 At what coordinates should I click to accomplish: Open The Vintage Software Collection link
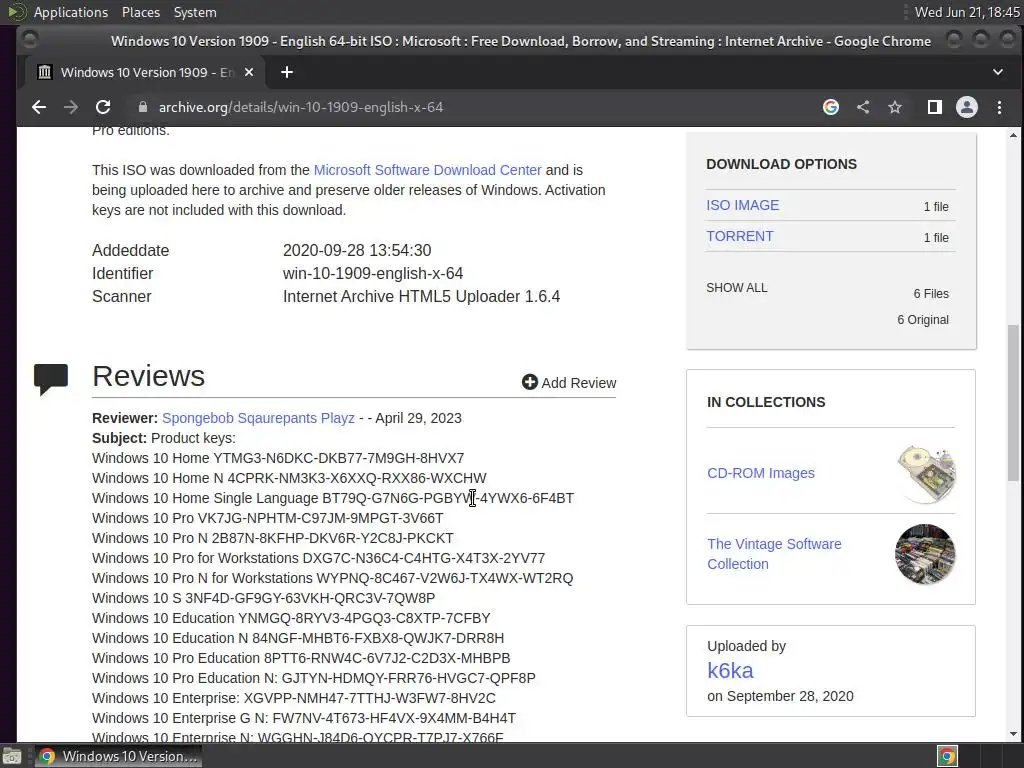774,554
